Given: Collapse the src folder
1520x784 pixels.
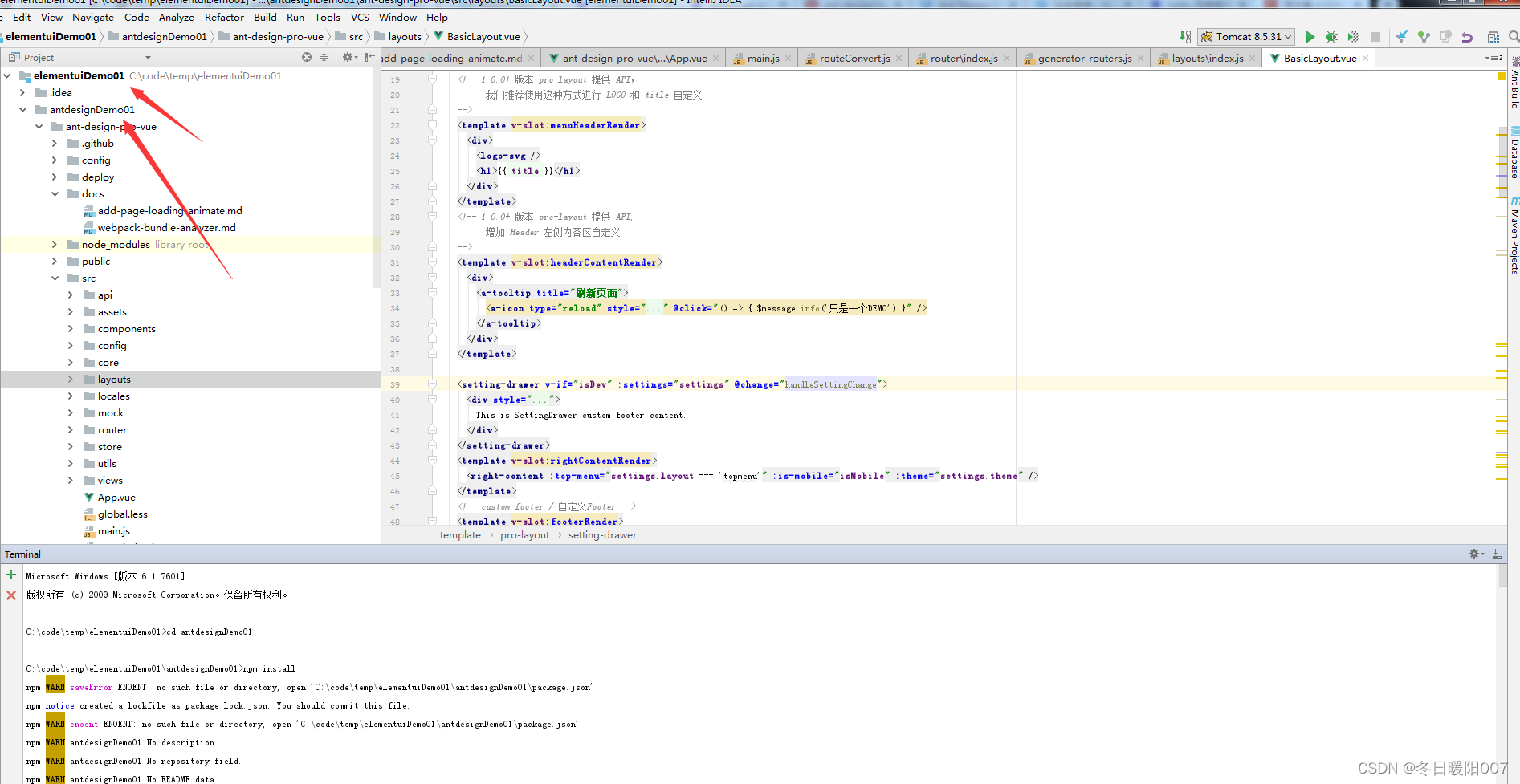Looking at the screenshot, I should 55,278.
